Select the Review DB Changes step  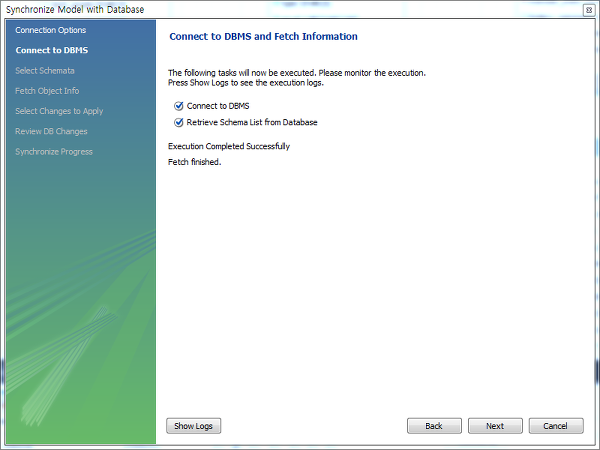tap(51, 132)
